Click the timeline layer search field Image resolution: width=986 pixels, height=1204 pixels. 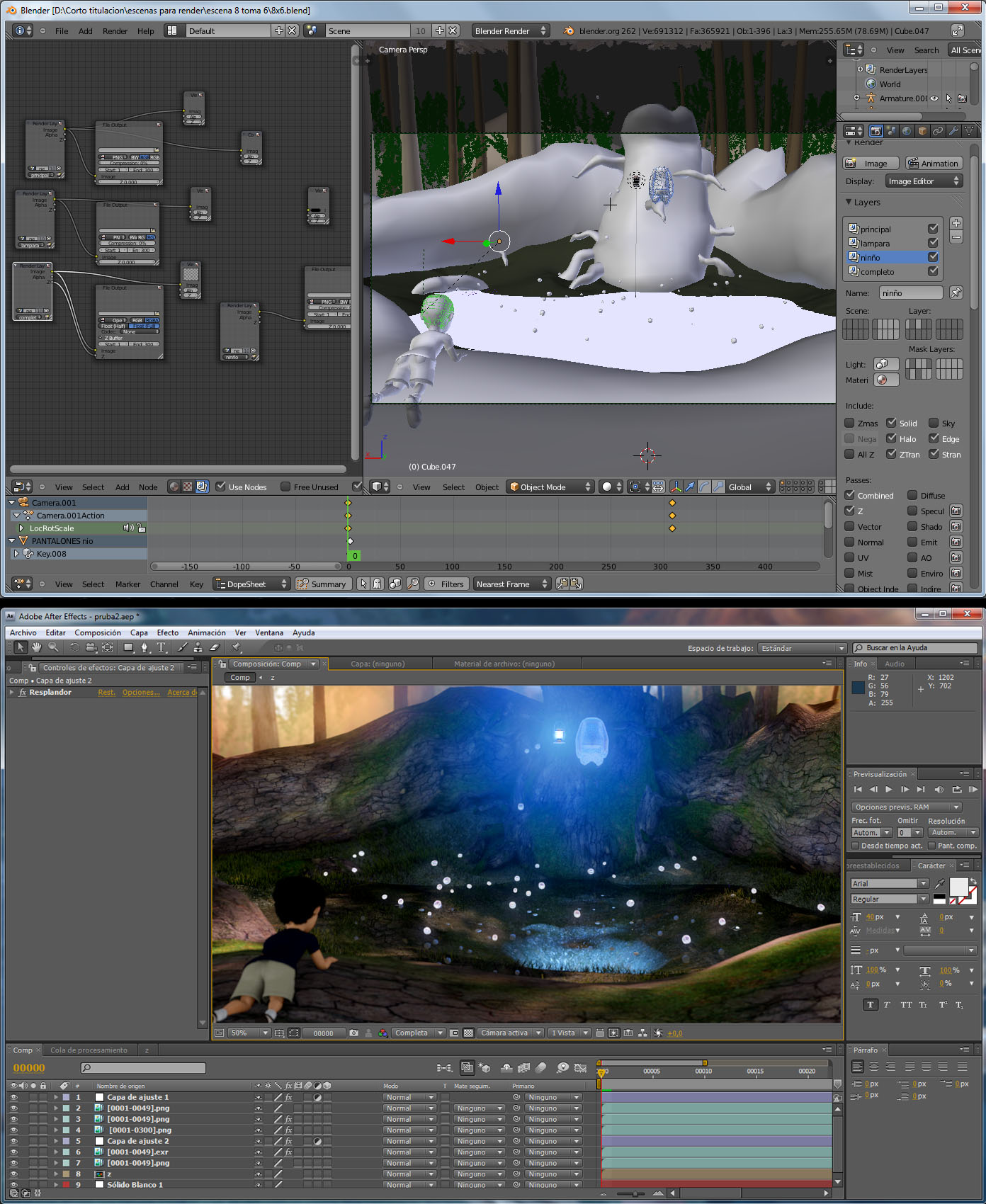pyautogui.click(x=144, y=1068)
